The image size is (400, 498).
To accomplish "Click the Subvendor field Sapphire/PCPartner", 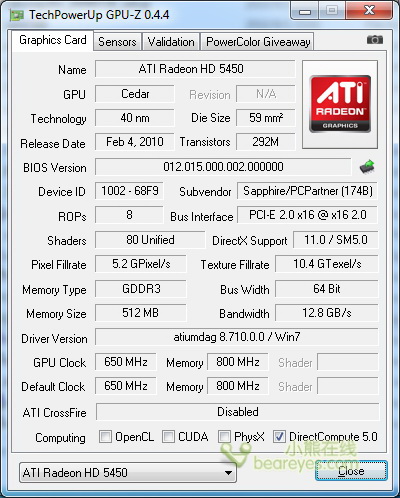I will point(307,191).
